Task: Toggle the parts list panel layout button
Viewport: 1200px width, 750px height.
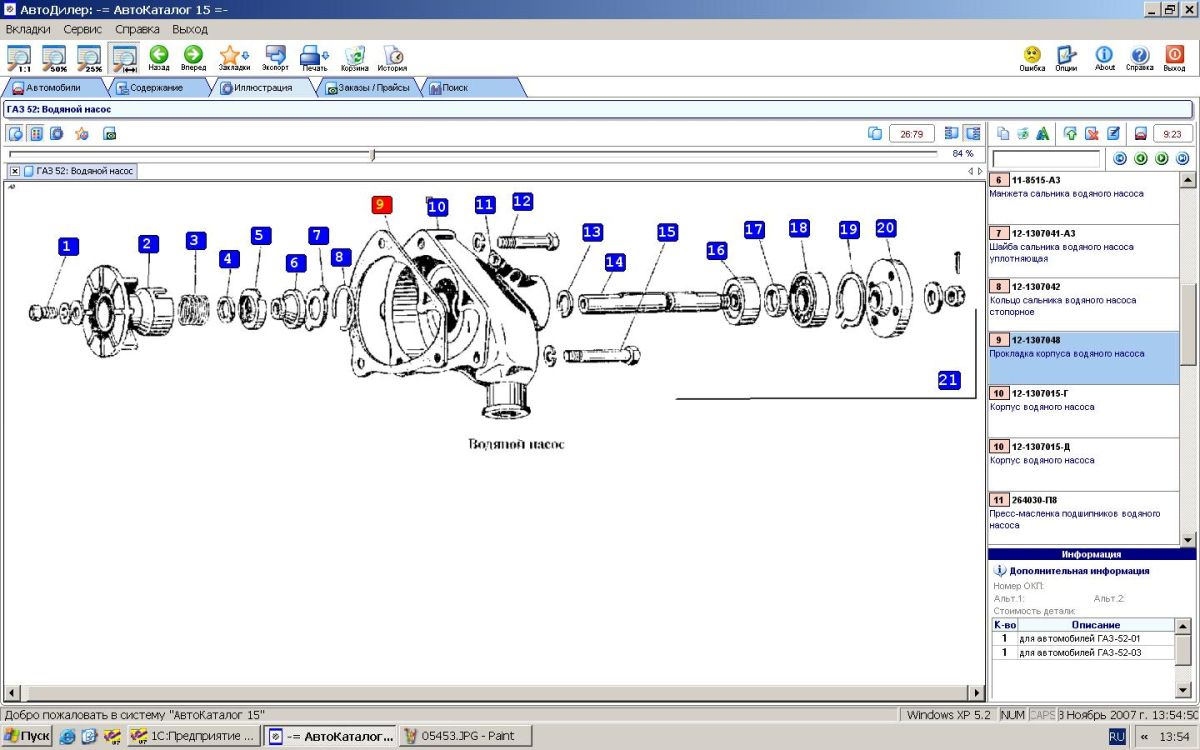Action: coord(972,133)
